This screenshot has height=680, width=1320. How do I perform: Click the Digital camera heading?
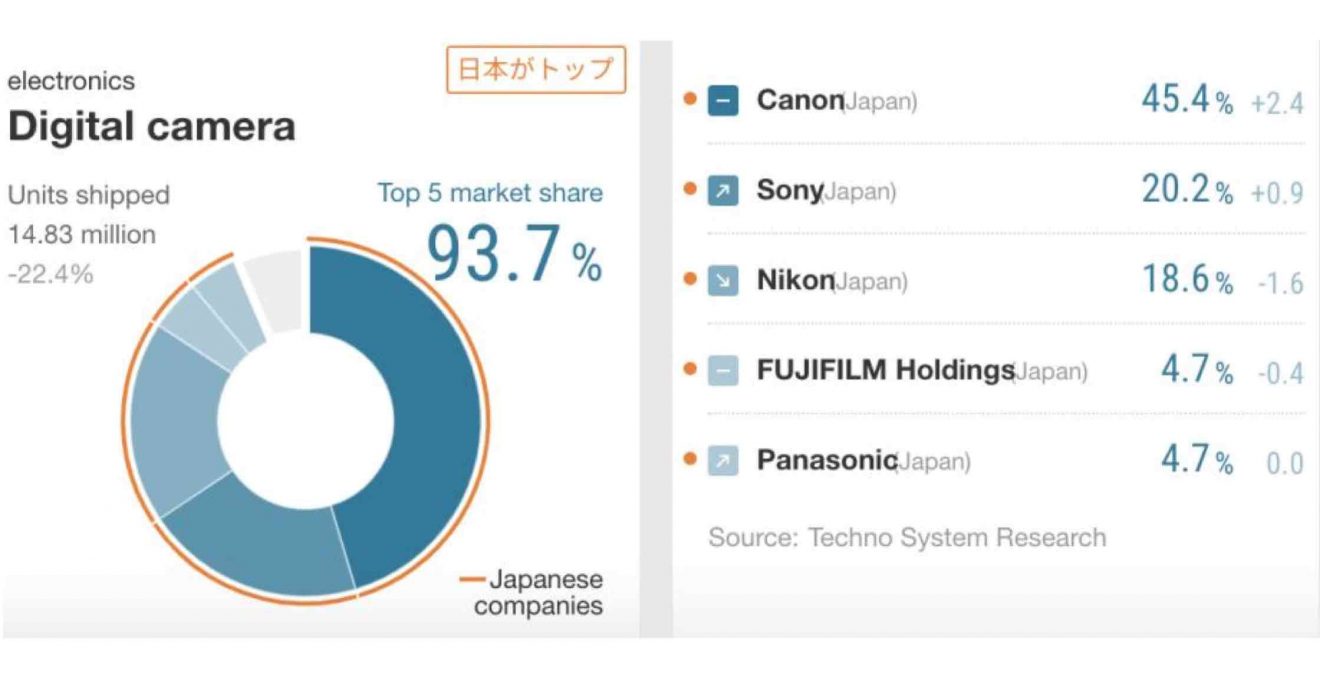click(152, 127)
